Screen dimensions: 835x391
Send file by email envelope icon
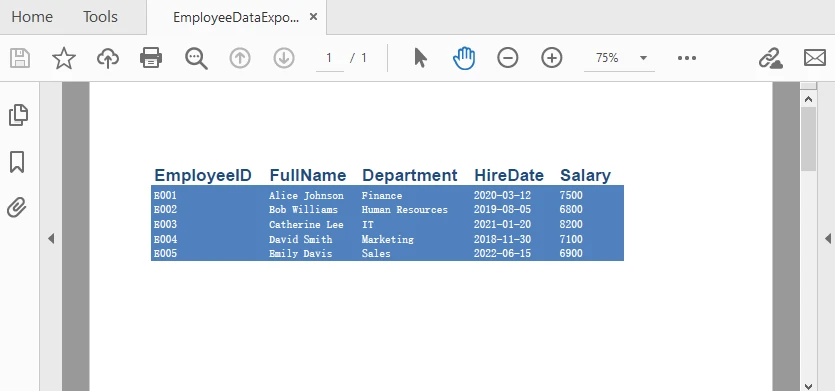(814, 58)
